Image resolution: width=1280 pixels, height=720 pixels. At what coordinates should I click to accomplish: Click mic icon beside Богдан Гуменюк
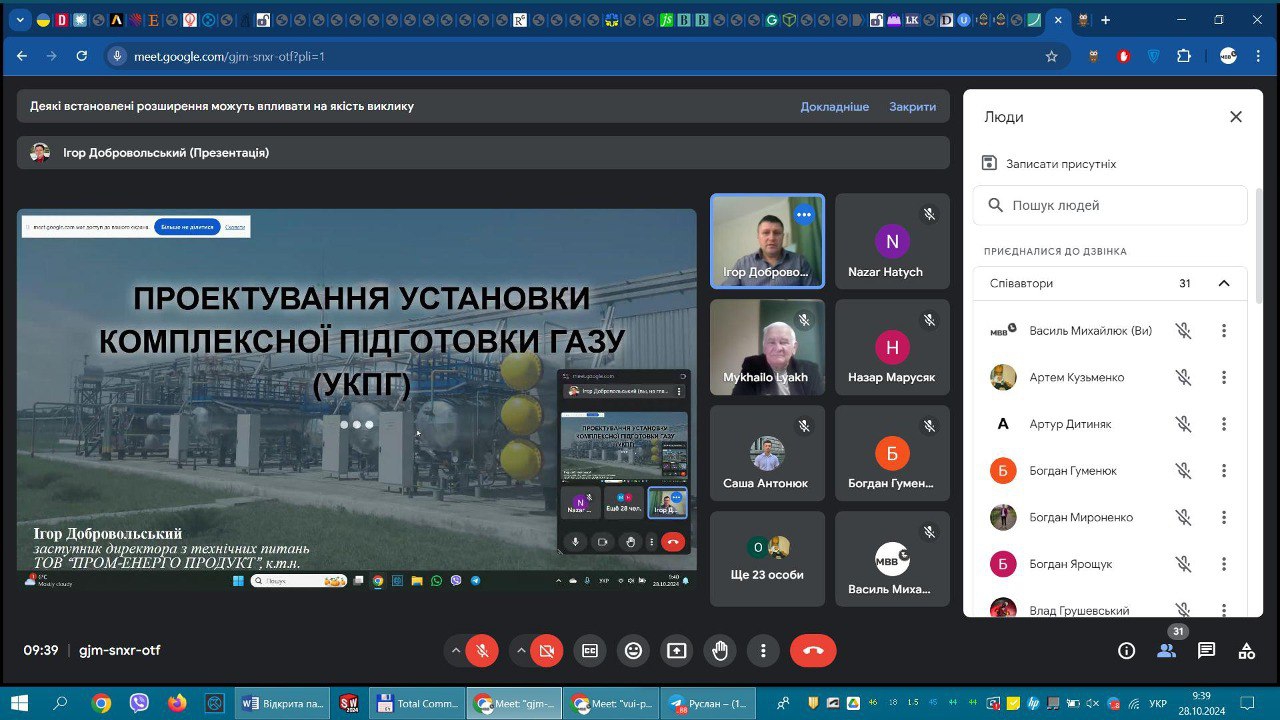click(1184, 471)
